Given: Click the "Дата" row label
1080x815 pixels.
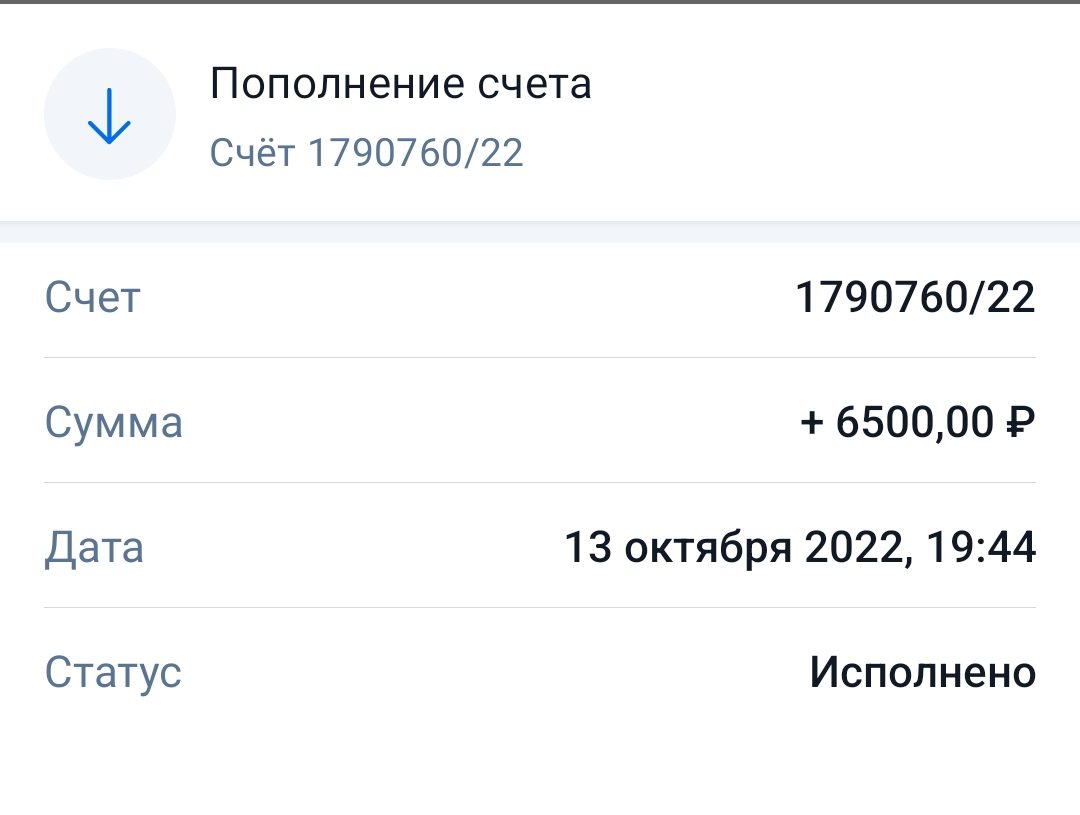Looking at the screenshot, I should (x=94, y=548).
